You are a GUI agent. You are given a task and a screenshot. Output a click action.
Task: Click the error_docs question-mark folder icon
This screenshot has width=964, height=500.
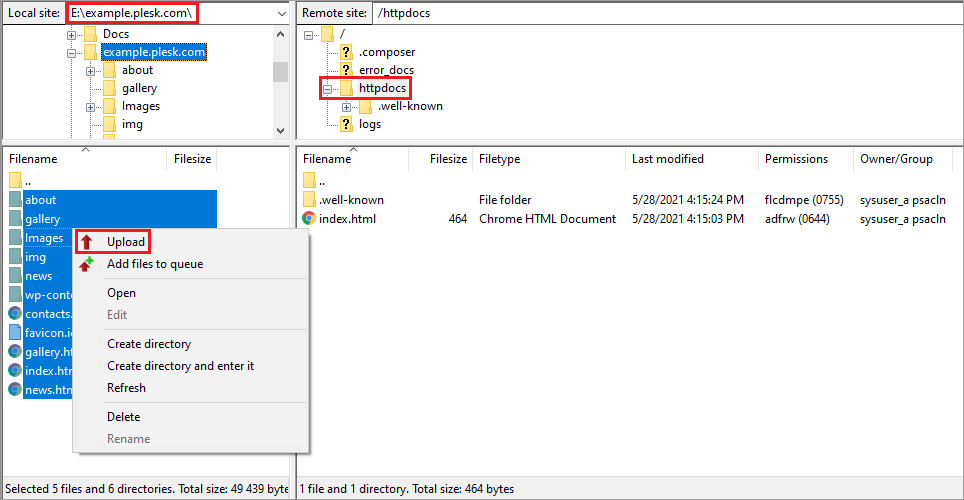pyautogui.click(x=347, y=70)
